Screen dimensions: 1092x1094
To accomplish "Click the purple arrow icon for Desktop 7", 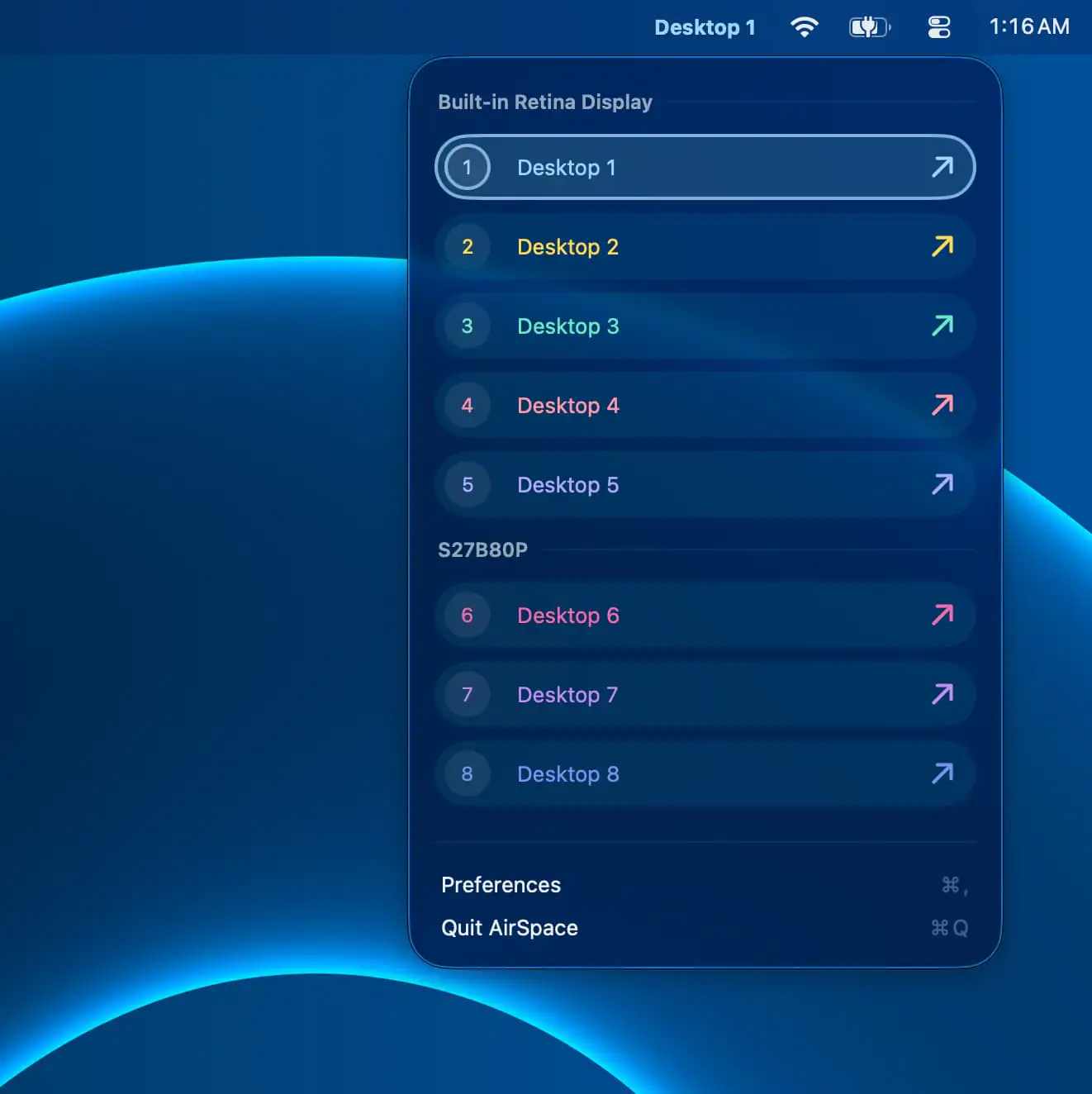I will (942, 694).
